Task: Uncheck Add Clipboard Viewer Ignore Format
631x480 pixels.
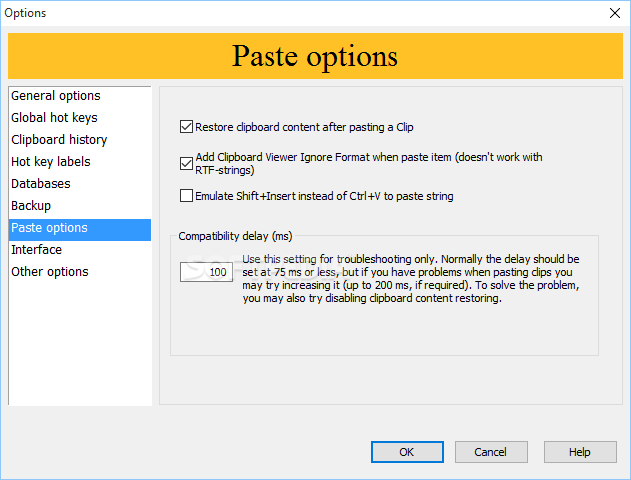Action: [186, 164]
